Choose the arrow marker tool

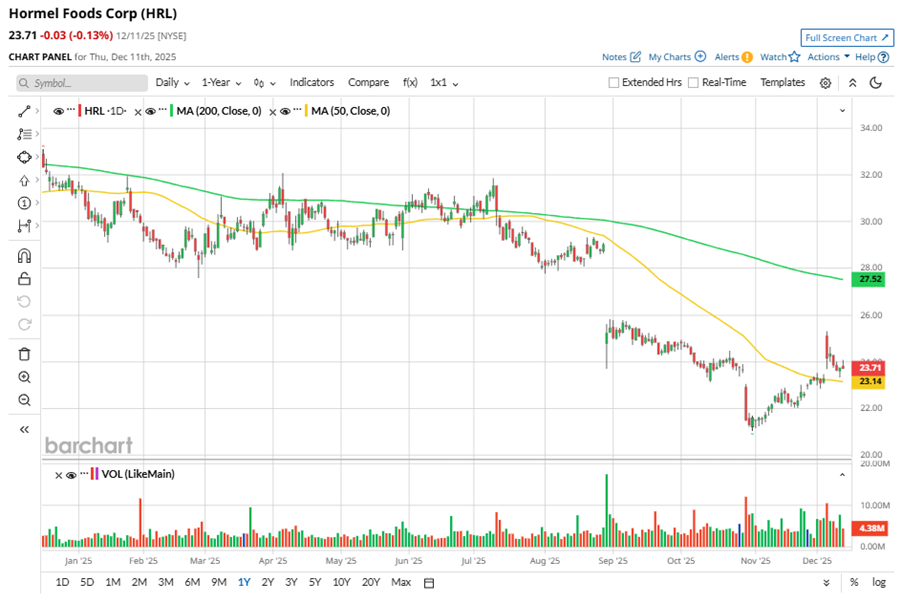(24, 181)
